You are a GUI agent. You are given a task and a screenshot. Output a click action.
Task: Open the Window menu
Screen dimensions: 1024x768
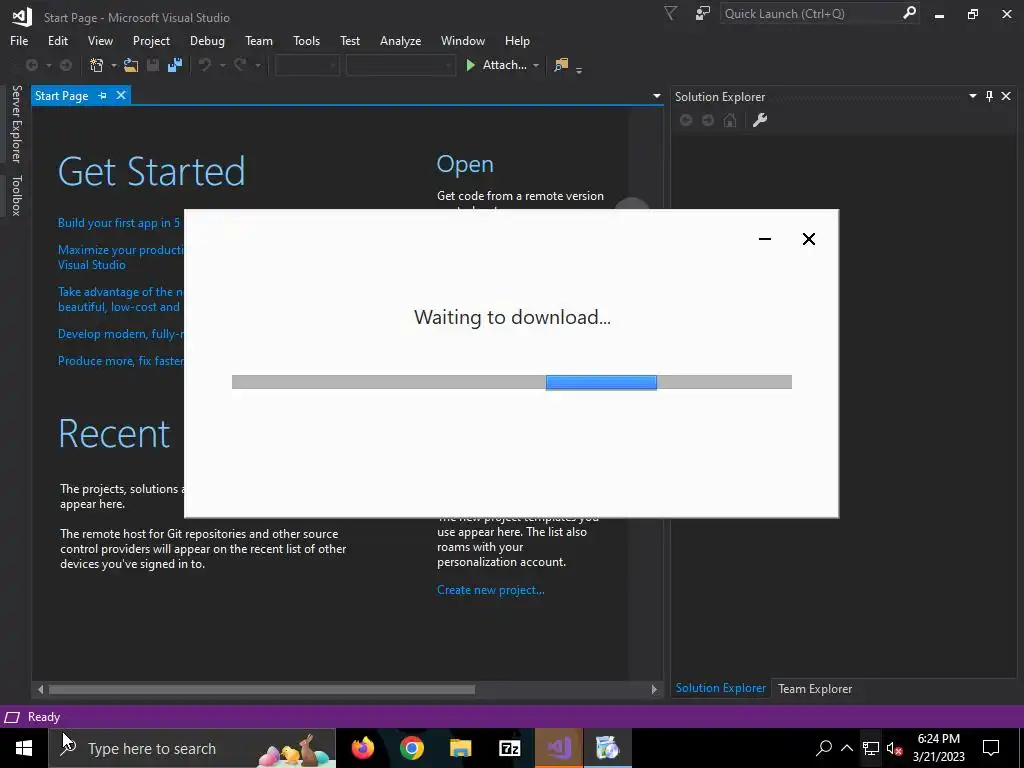(462, 40)
